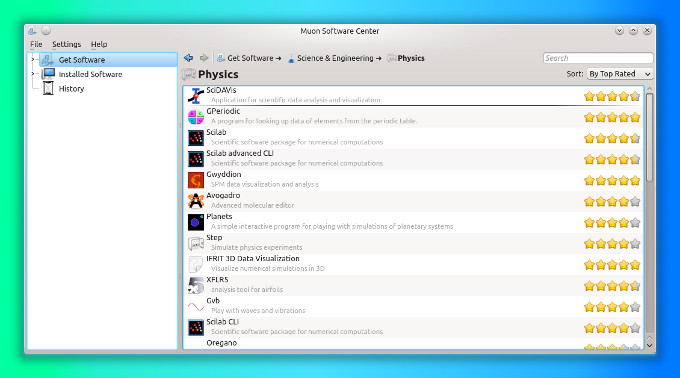The height and width of the screenshot is (378, 680).
Task: Open the Sort By Top Rated dropdown
Action: tap(620, 74)
